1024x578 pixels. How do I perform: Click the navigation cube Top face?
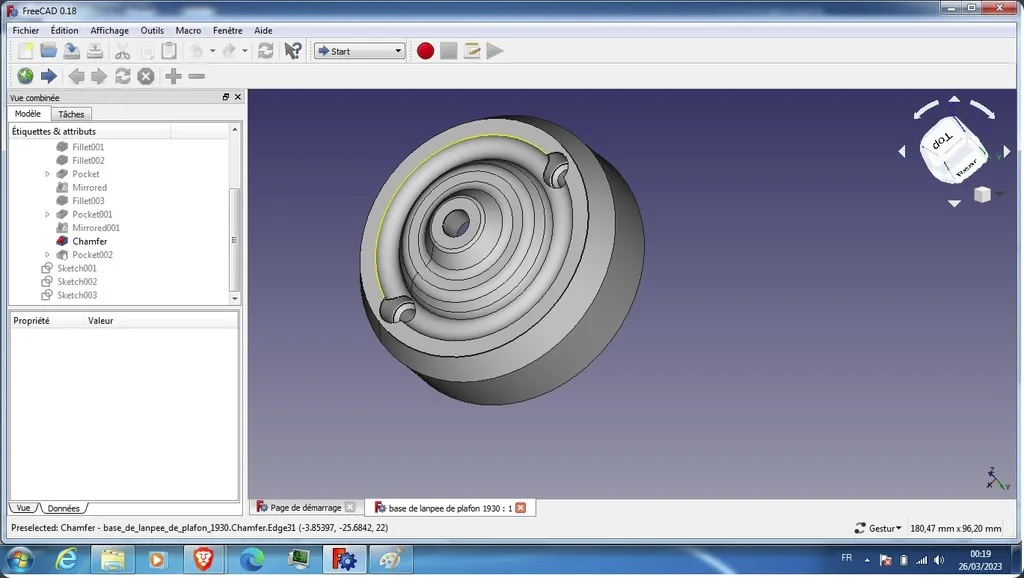click(943, 140)
